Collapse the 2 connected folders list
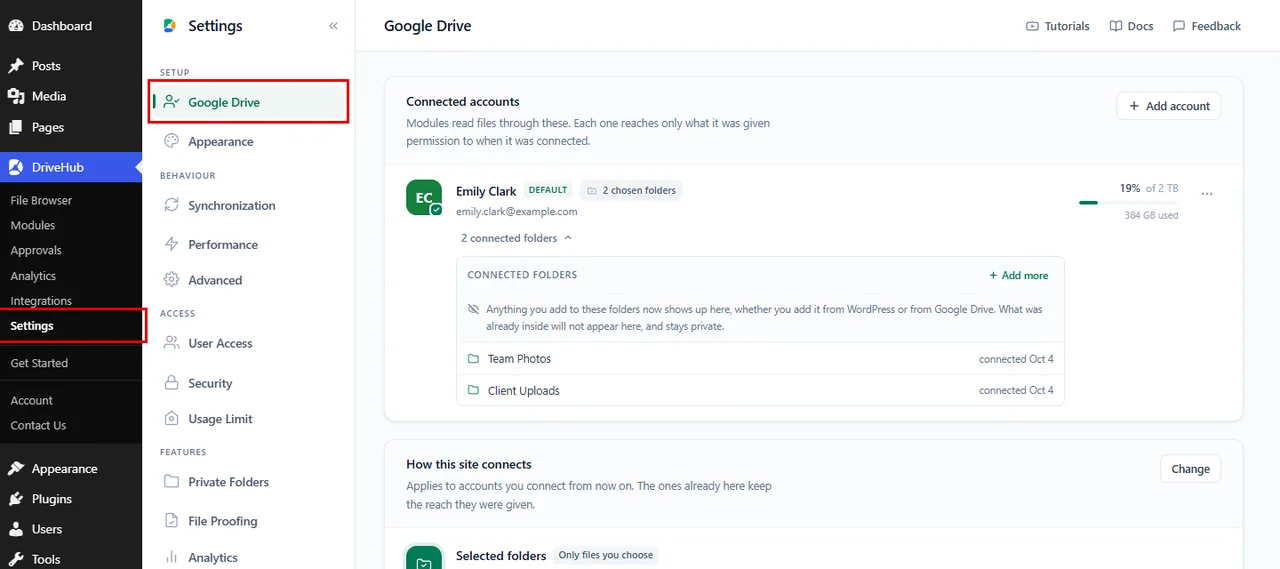Viewport: 1280px width, 569px height. pyautogui.click(x=516, y=238)
